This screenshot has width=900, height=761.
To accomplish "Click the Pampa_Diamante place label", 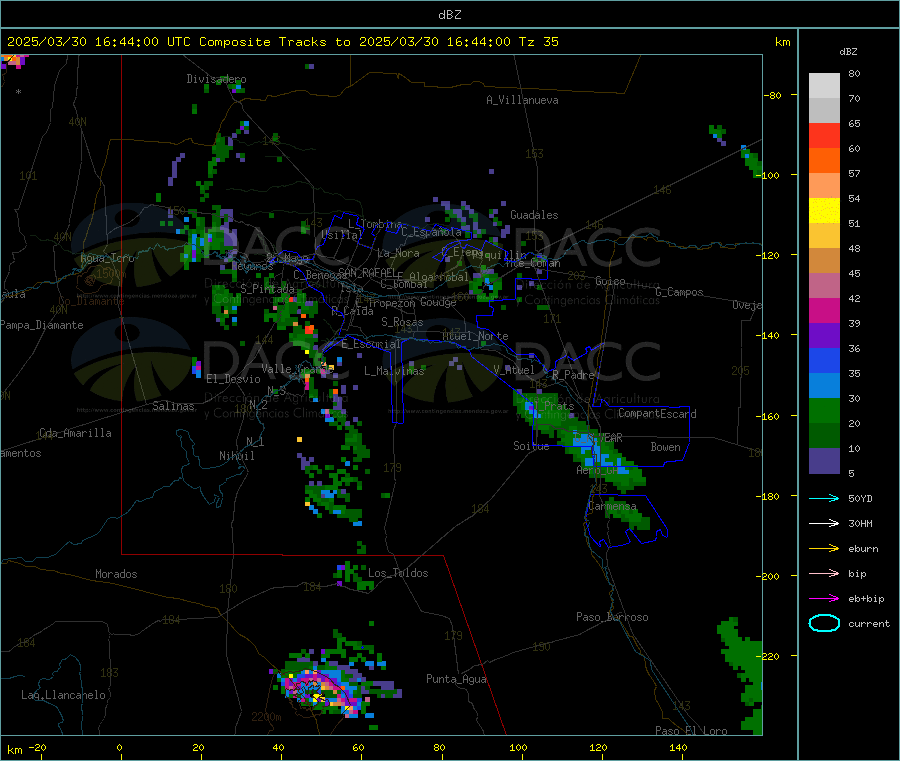I will point(42,325).
